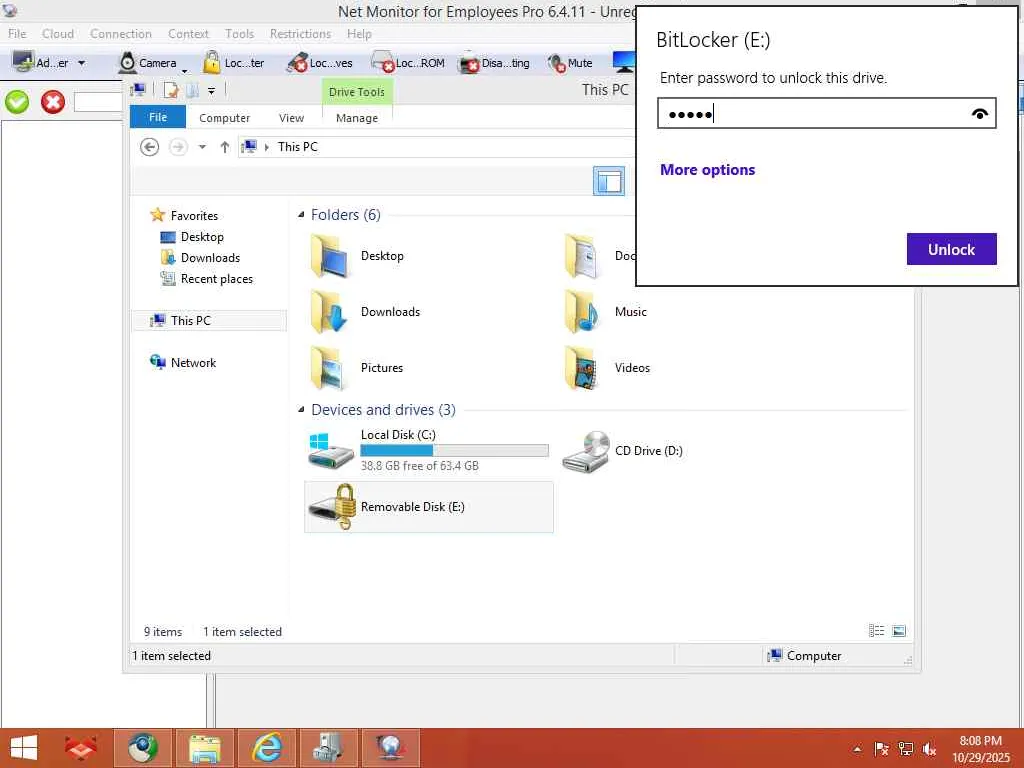
Task: Click the Unlock button in BitLocker
Action: tap(952, 249)
